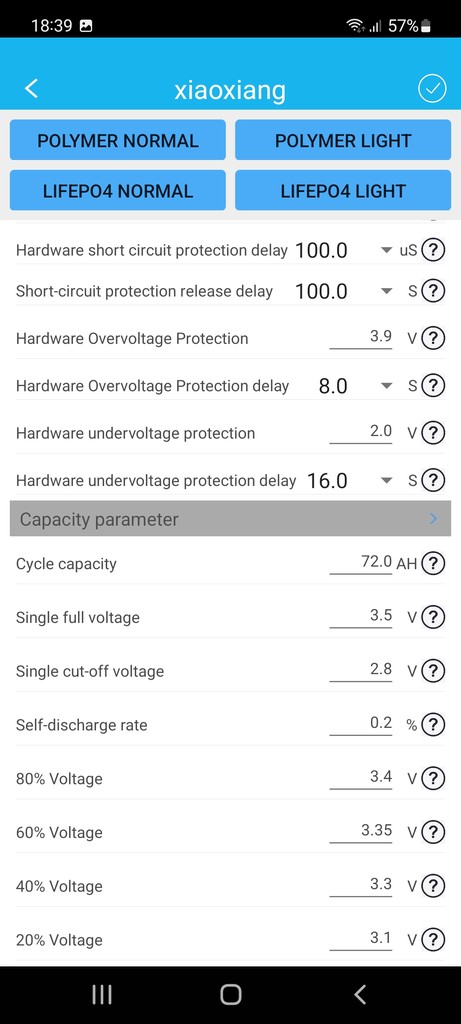Viewport: 461px width, 1024px height.
Task: Collapse the Capacity parameter section
Action: [x=230, y=519]
